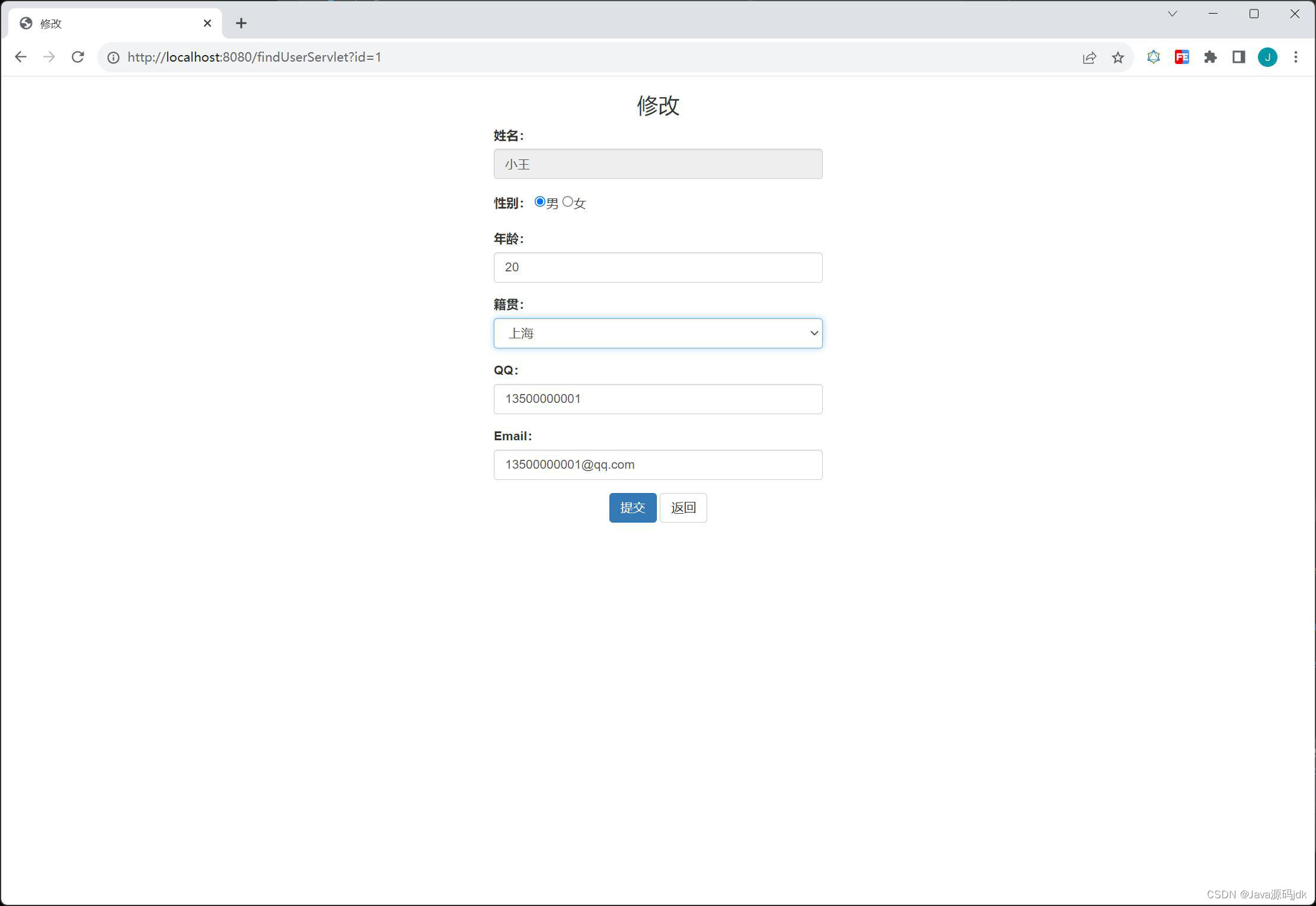Click the 年龄 input field
This screenshot has height=906, width=1316.
tap(658, 267)
